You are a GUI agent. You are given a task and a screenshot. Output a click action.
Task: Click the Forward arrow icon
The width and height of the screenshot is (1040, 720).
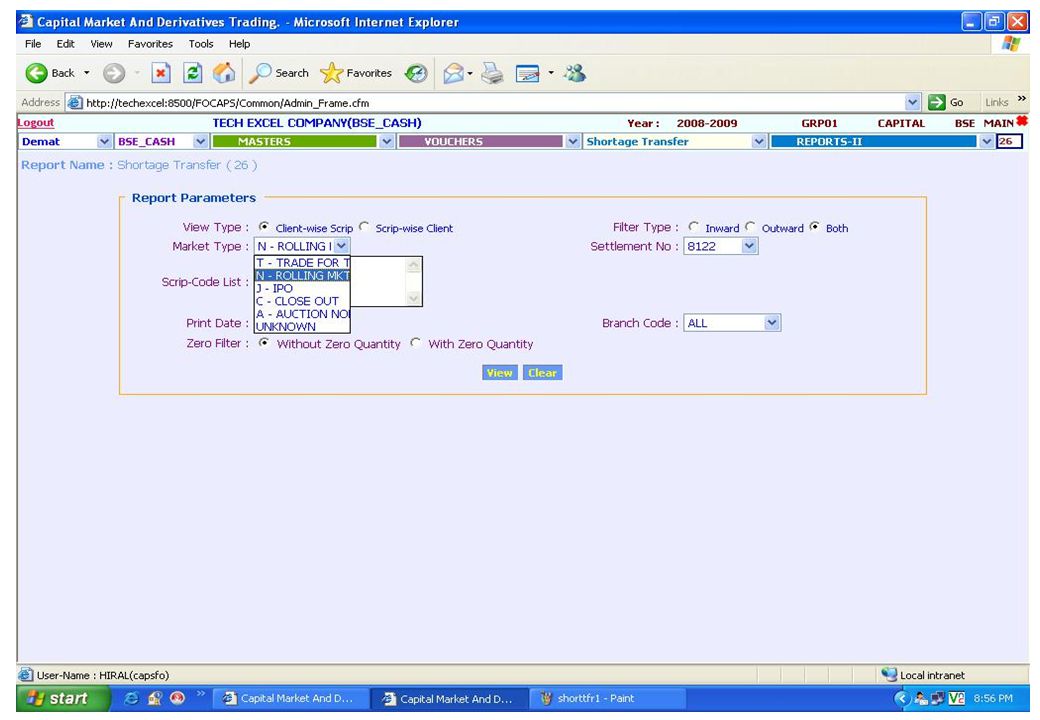[x=113, y=73]
